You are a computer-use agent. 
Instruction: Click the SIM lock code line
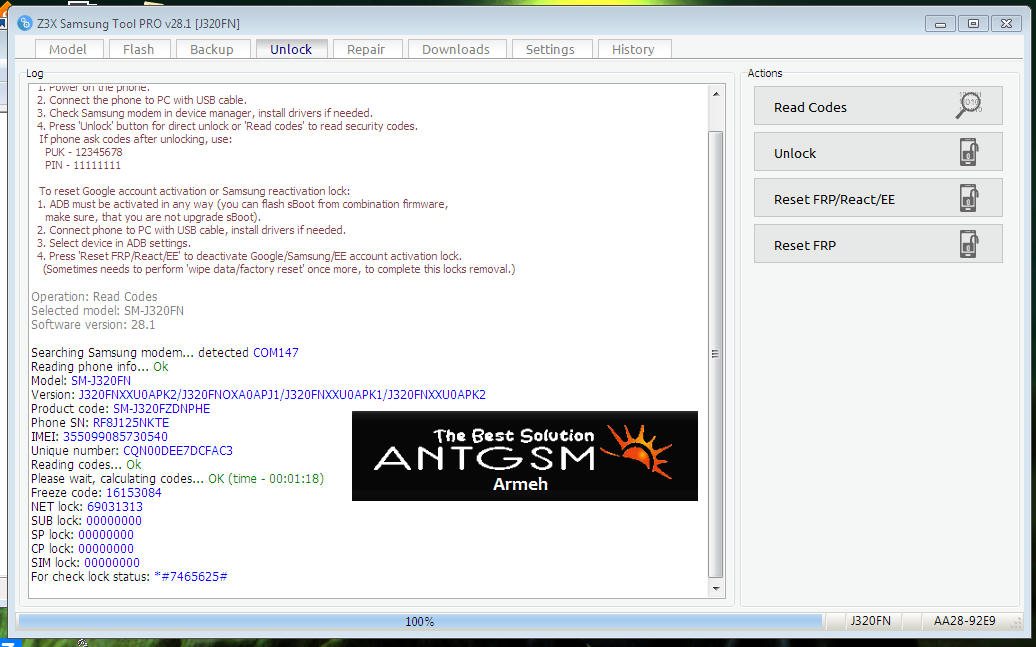[x=85, y=563]
